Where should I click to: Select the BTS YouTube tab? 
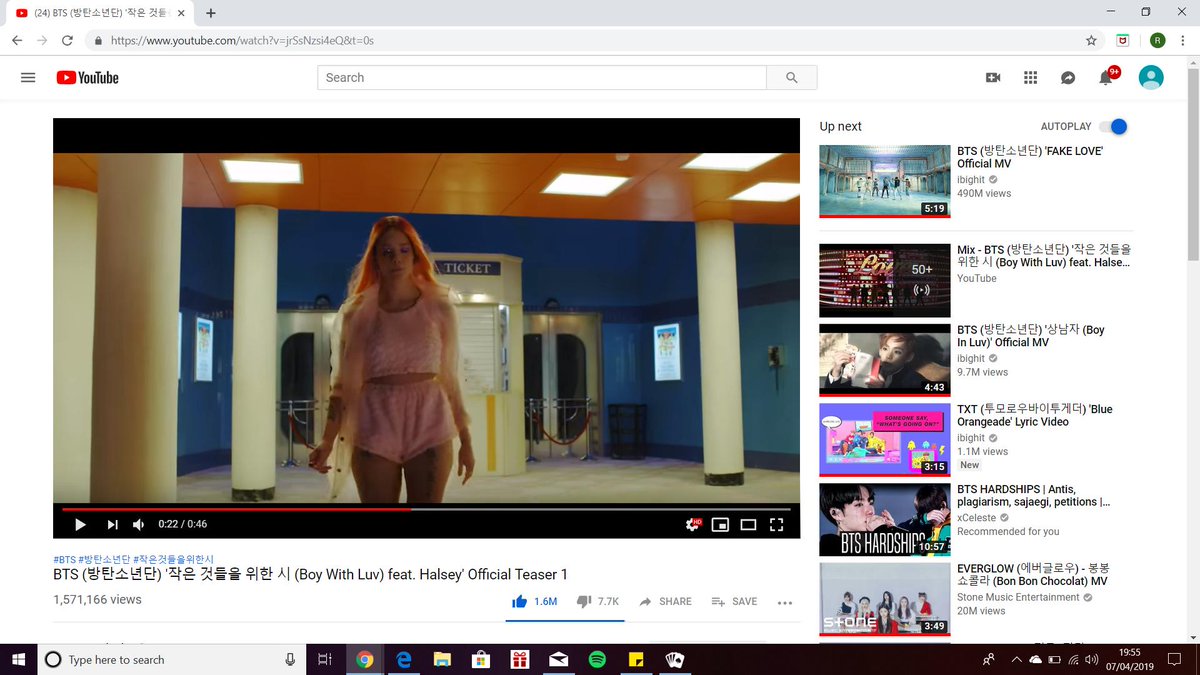click(100, 13)
